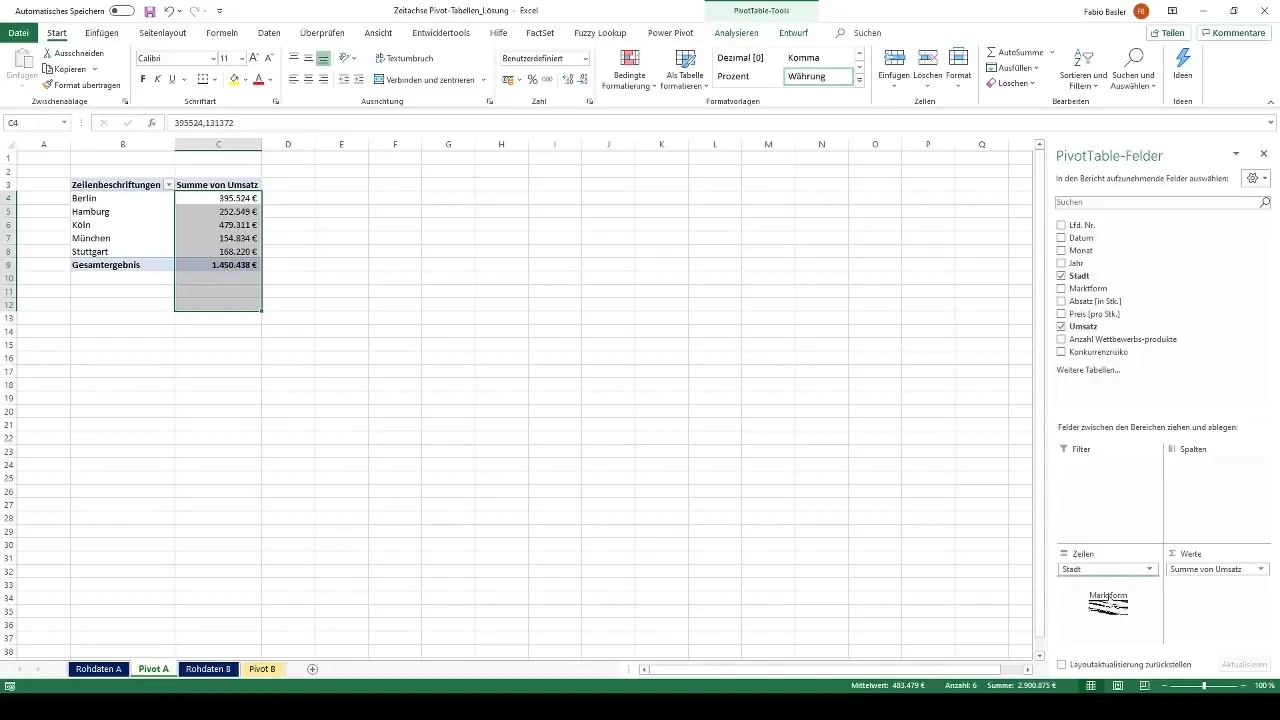Image resolution: width=1280 pixels, height=720 pixels.
Task: Click the Save icon in title bar
Action: 149,11
